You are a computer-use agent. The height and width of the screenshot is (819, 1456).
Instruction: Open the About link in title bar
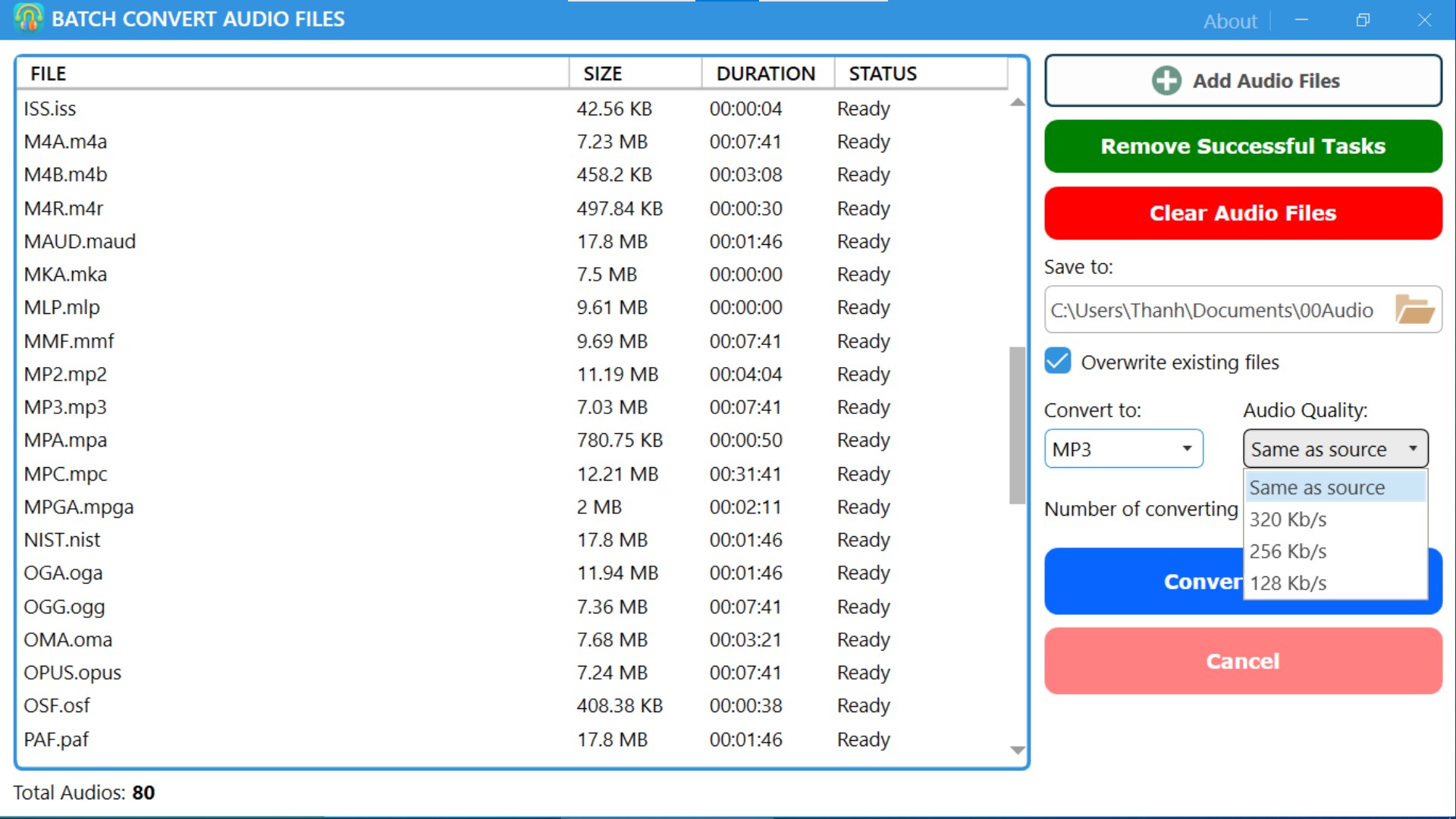1230,21
